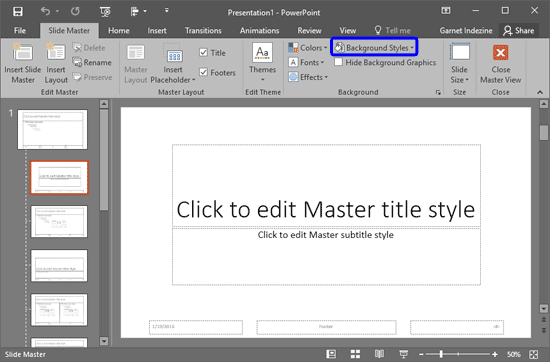This screenshot has width=550, height=362.
Task: Click the zoom slider handle
Action: tap(441, 355)
